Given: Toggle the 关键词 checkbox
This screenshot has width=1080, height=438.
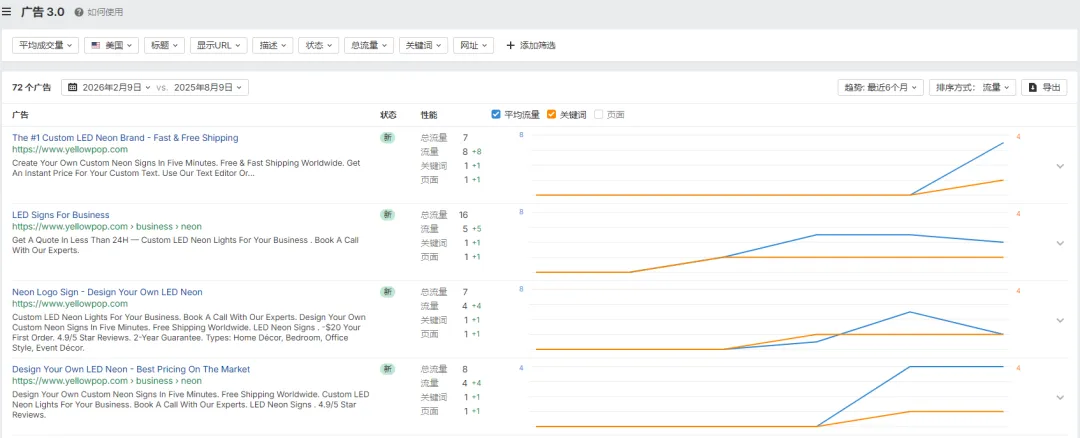Looking at the screenshot, I should coord(552,115).
